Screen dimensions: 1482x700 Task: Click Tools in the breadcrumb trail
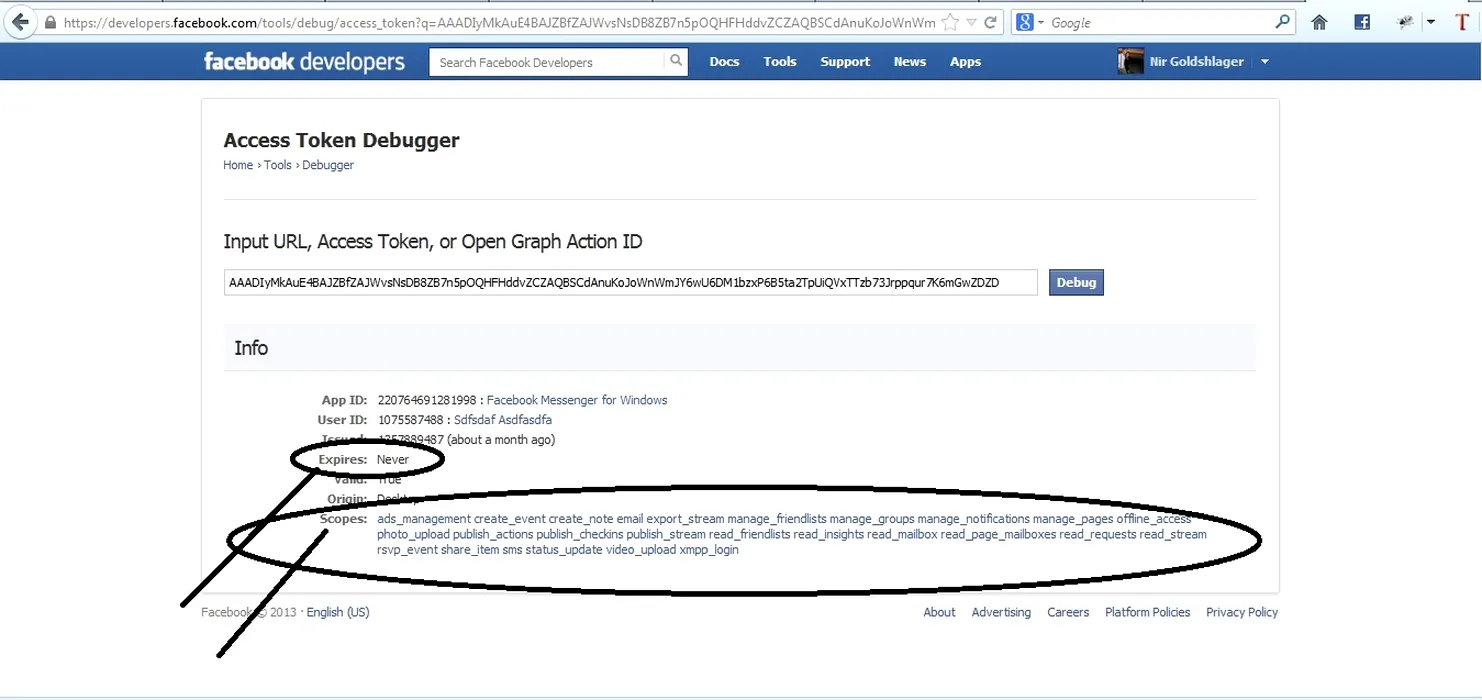278,165
